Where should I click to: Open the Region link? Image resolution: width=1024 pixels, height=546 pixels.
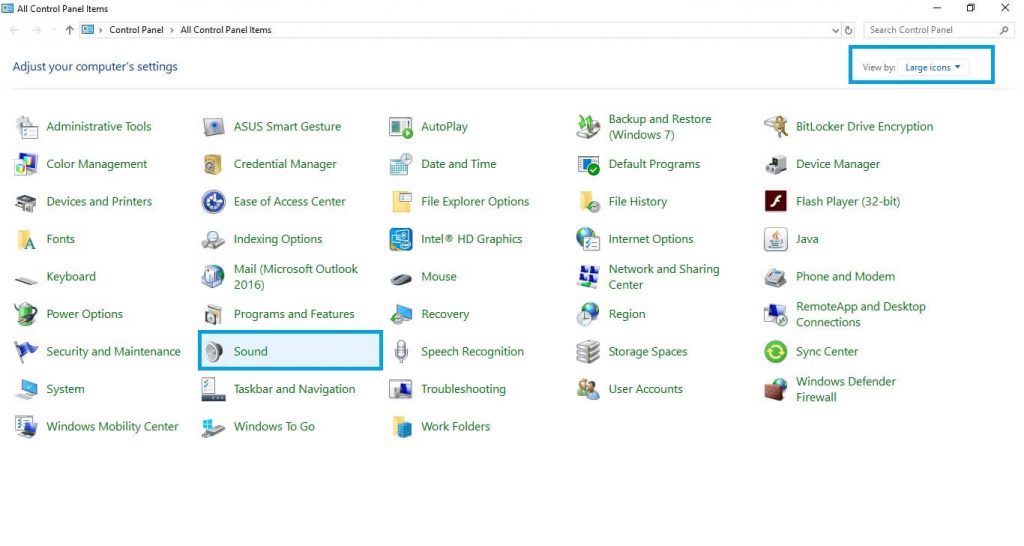click(x=627, y=314)
